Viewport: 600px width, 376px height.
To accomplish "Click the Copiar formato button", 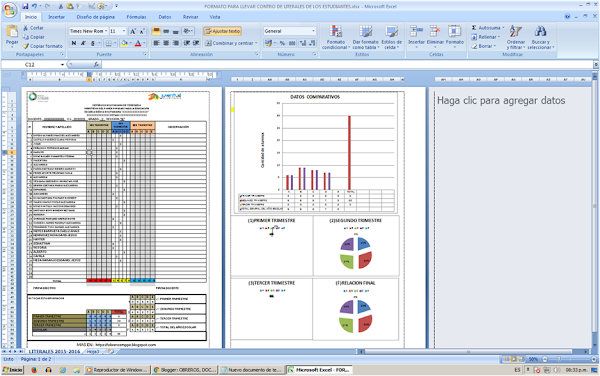I will pos(42,46).
